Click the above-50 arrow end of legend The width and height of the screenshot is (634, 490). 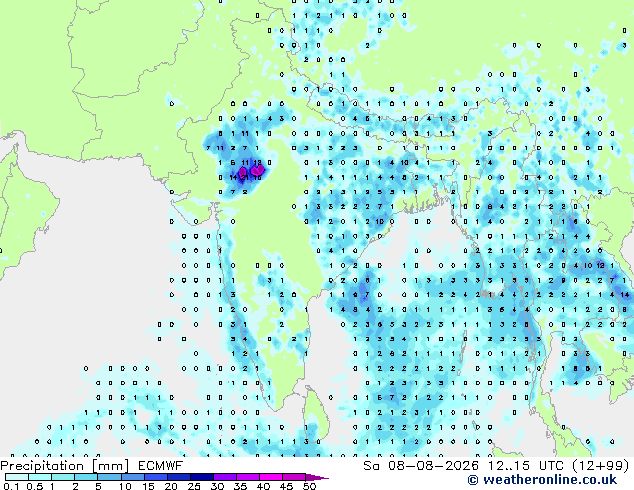click(x=316, y=477)
